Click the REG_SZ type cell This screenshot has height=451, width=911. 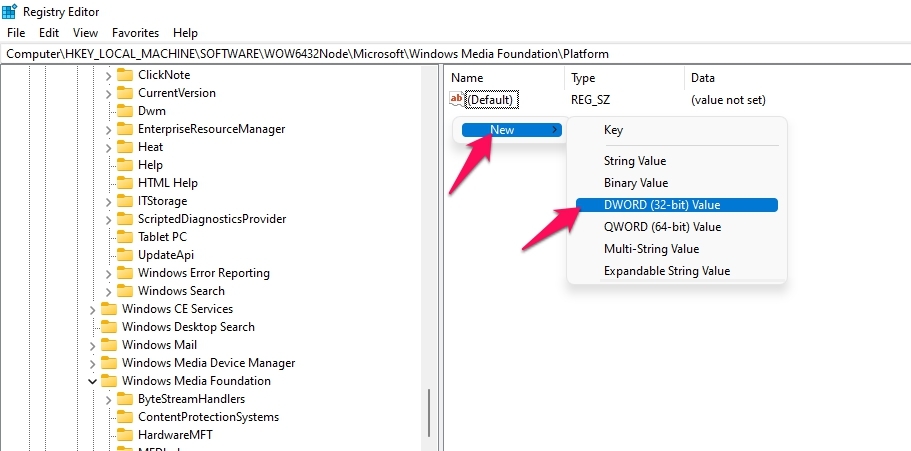tap(590, 100)
